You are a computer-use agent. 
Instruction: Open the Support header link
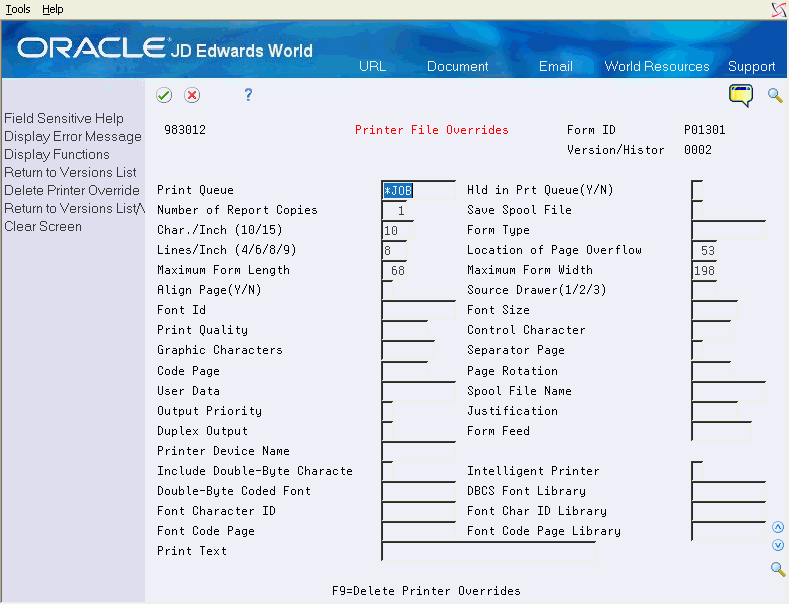click(751, 66)
